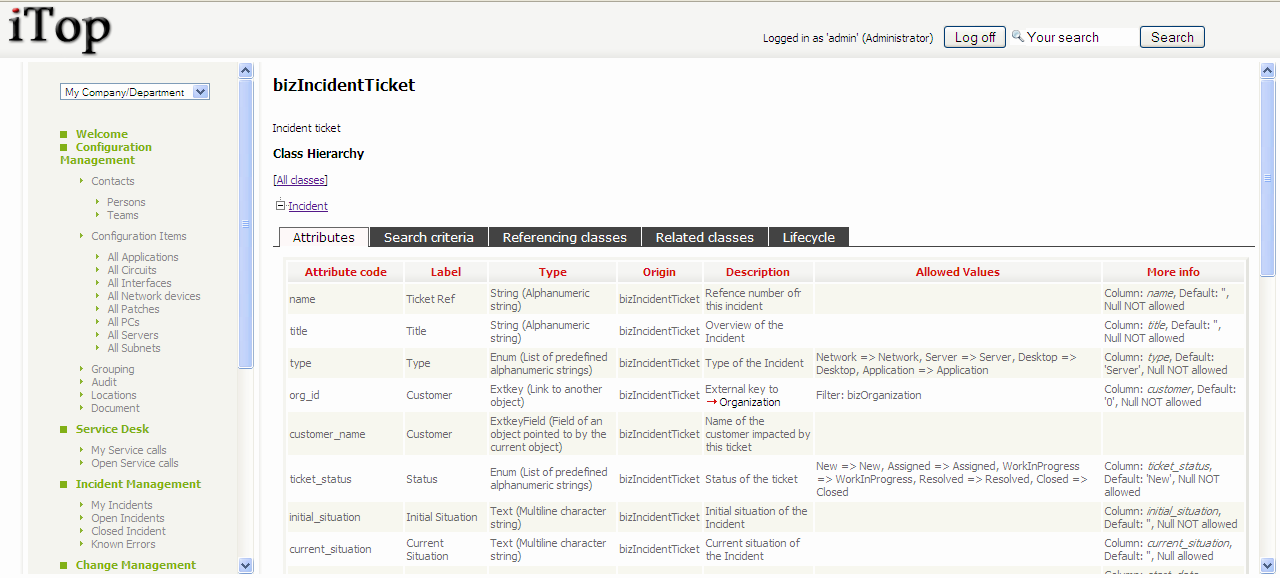This screenshot has height=578, width=1280.
Task: Switch to the Search criteria tab
Action: click(429, 237)
